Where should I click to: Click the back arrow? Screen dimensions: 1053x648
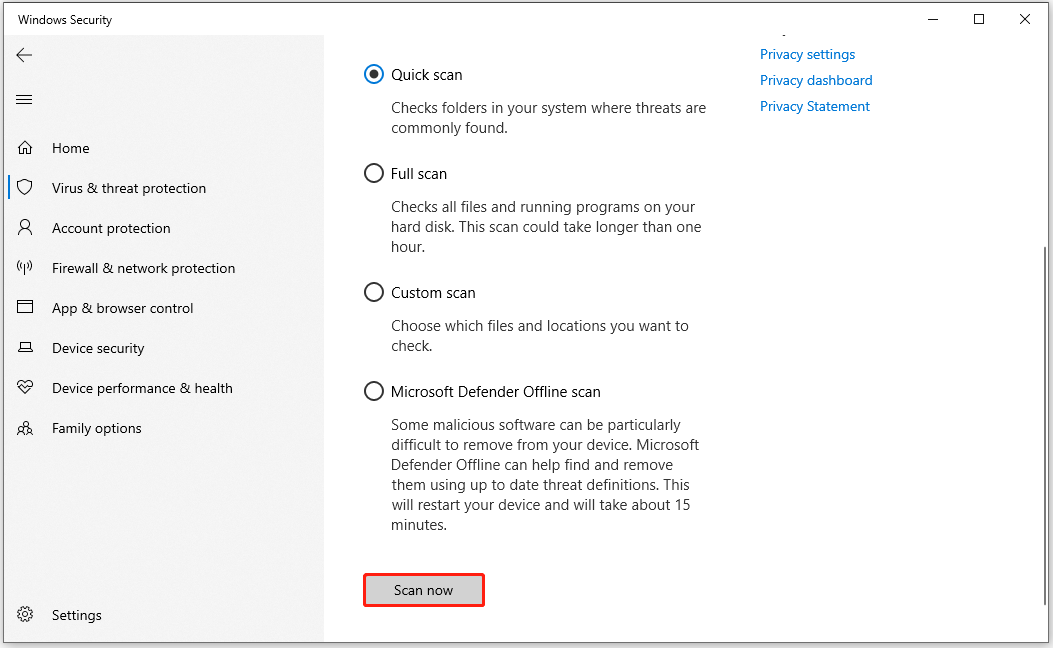(24, 55)
